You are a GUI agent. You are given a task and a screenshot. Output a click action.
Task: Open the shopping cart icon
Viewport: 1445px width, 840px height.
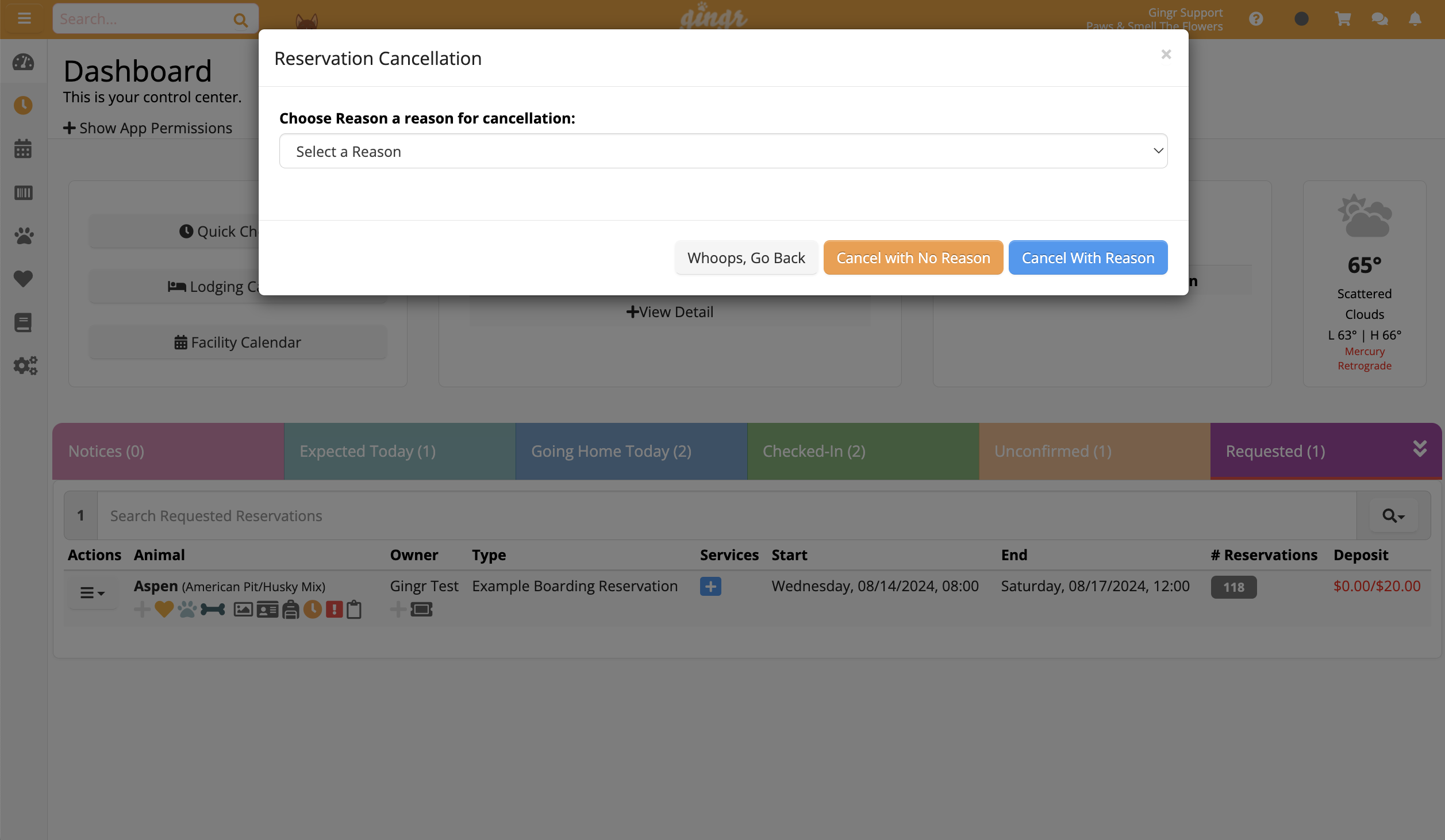click(x=1343, y=19)
